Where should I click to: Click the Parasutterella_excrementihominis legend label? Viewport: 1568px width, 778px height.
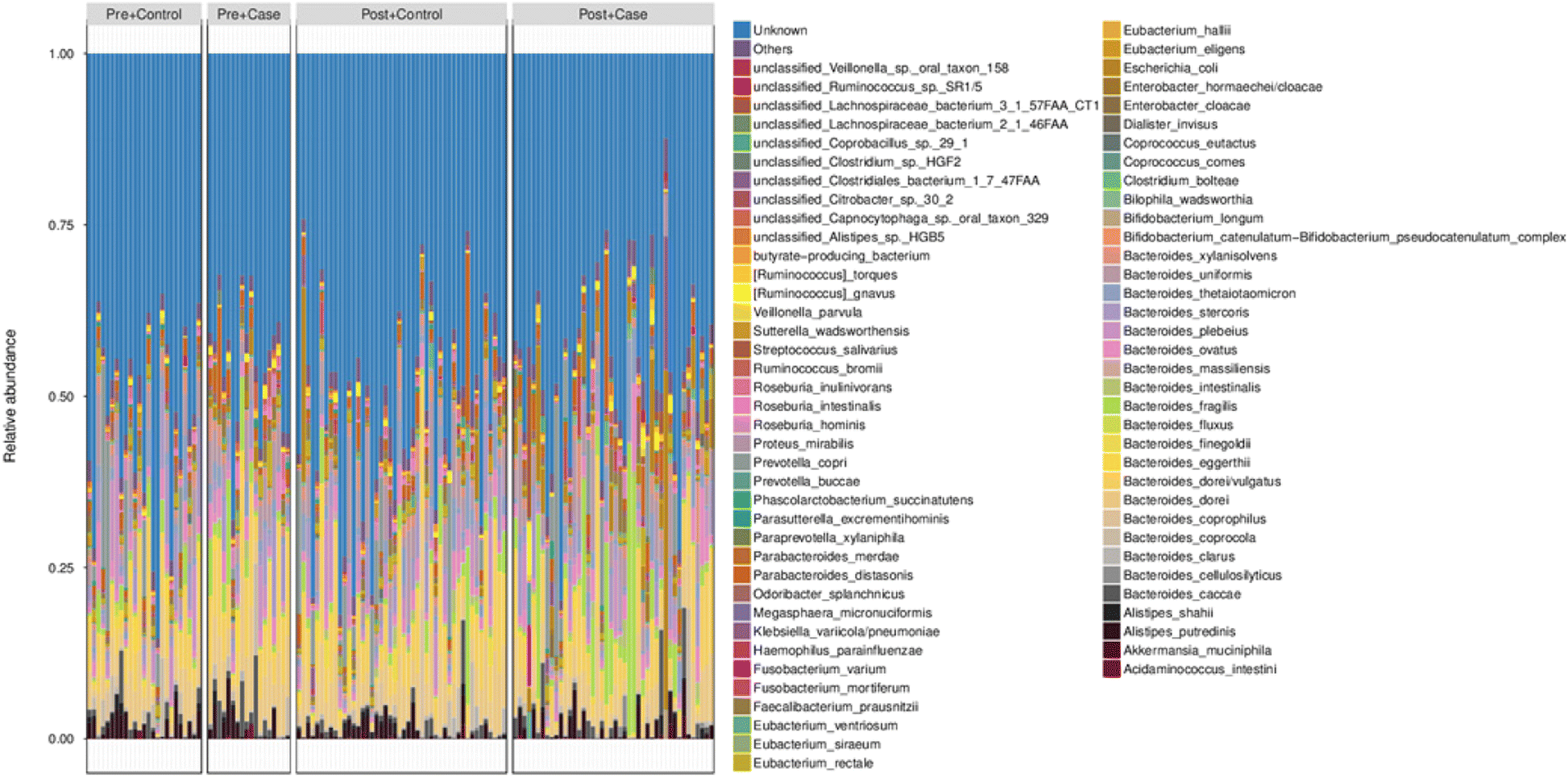point(851,518)
